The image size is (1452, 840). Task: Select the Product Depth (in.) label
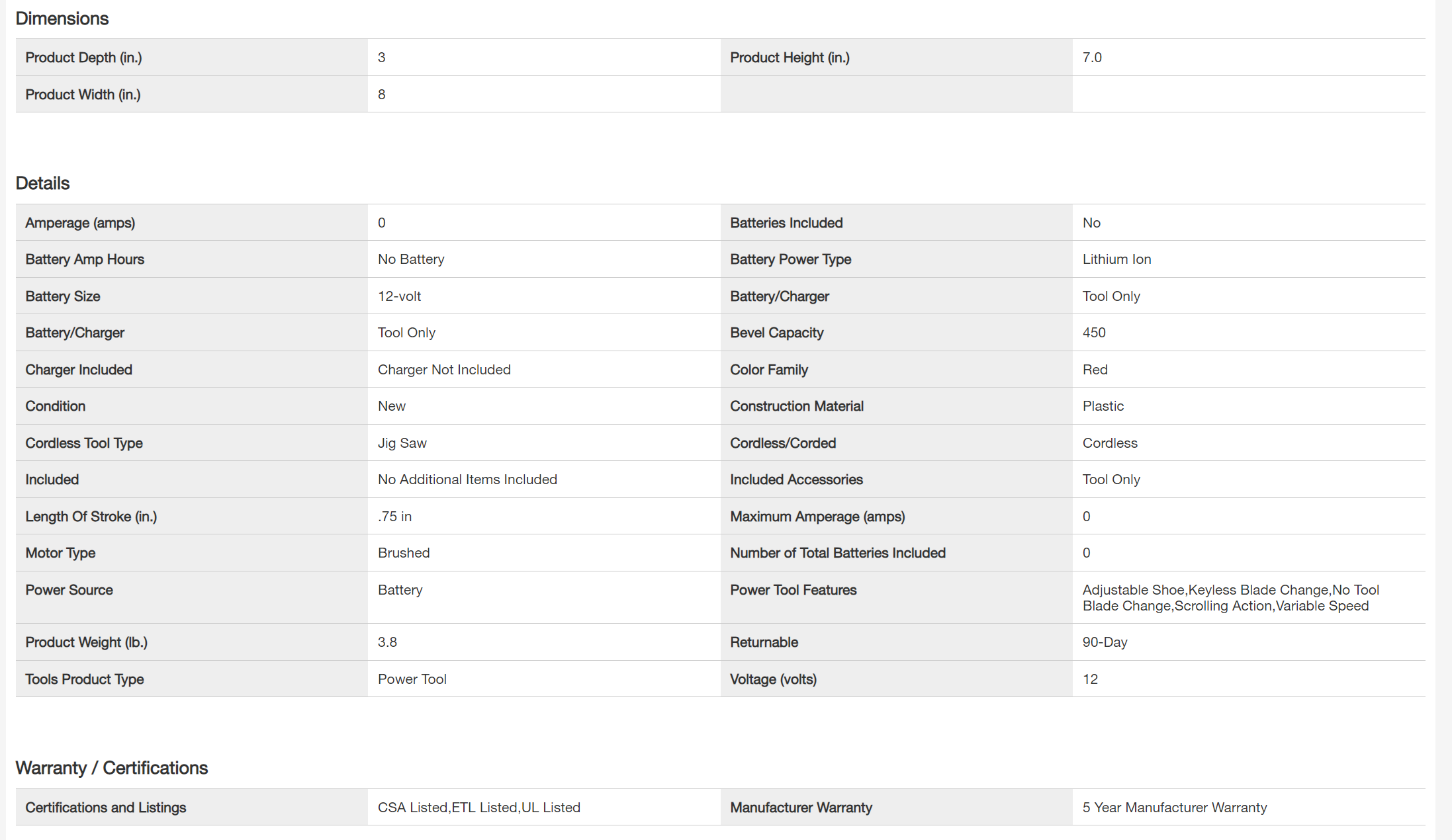pyautogui.click(x=83, y=58)
